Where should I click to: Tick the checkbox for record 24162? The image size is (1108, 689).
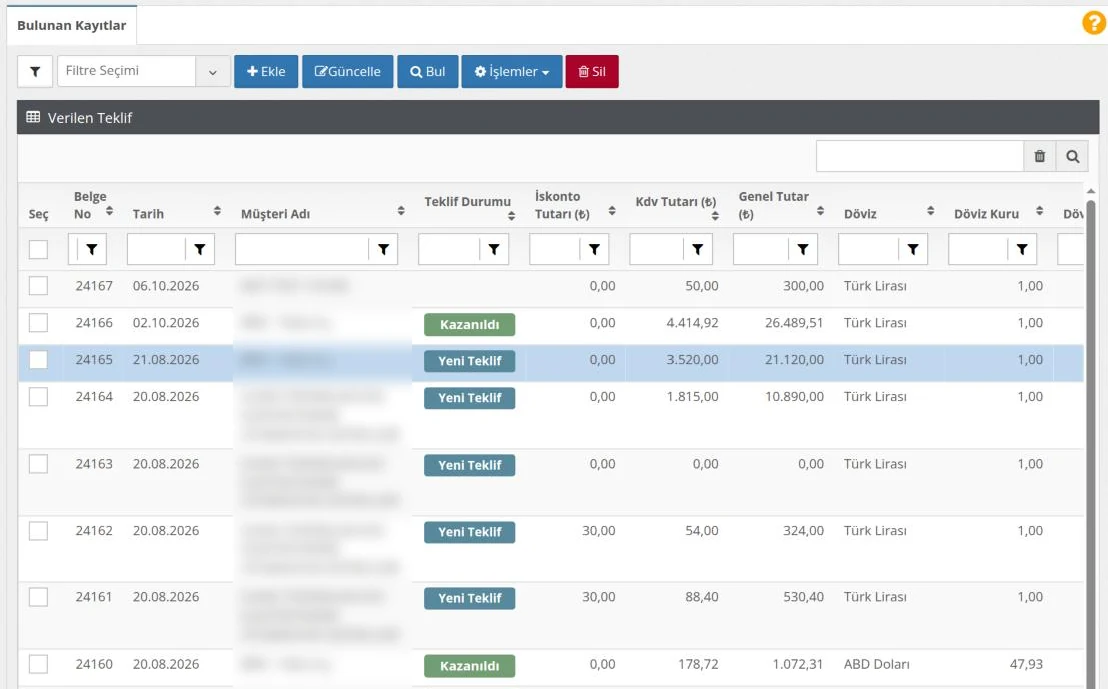point(38,531)
